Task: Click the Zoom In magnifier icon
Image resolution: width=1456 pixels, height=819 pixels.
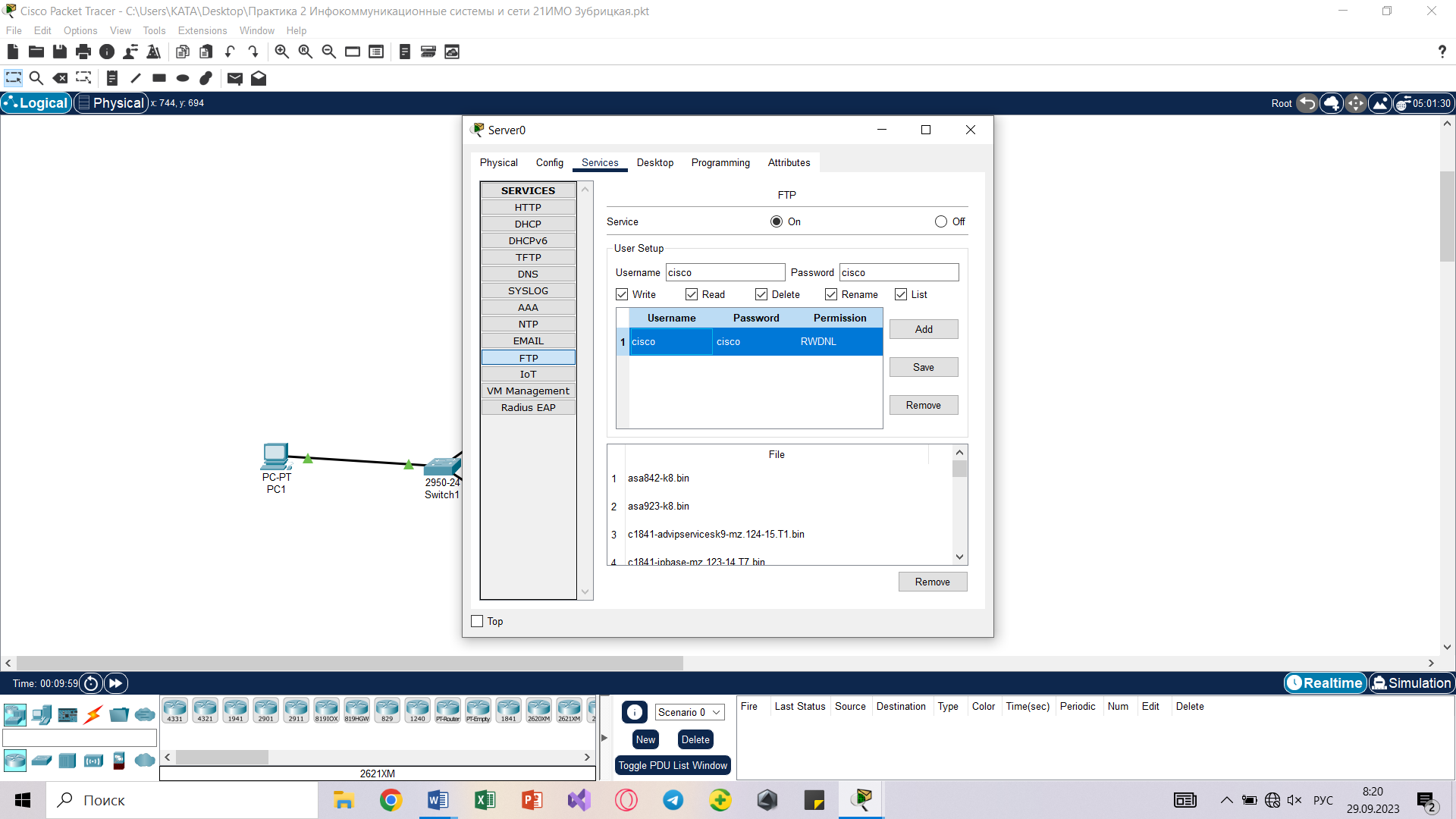Action: [x=282, y=52]
